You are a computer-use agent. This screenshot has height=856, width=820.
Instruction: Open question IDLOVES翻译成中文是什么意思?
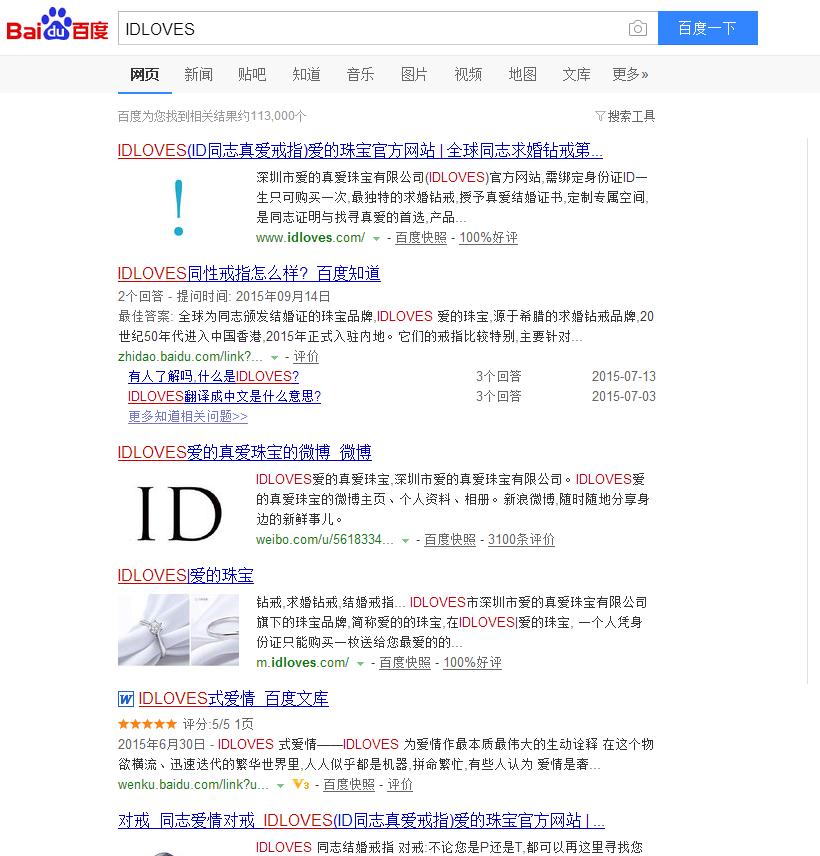click(224, 396)
